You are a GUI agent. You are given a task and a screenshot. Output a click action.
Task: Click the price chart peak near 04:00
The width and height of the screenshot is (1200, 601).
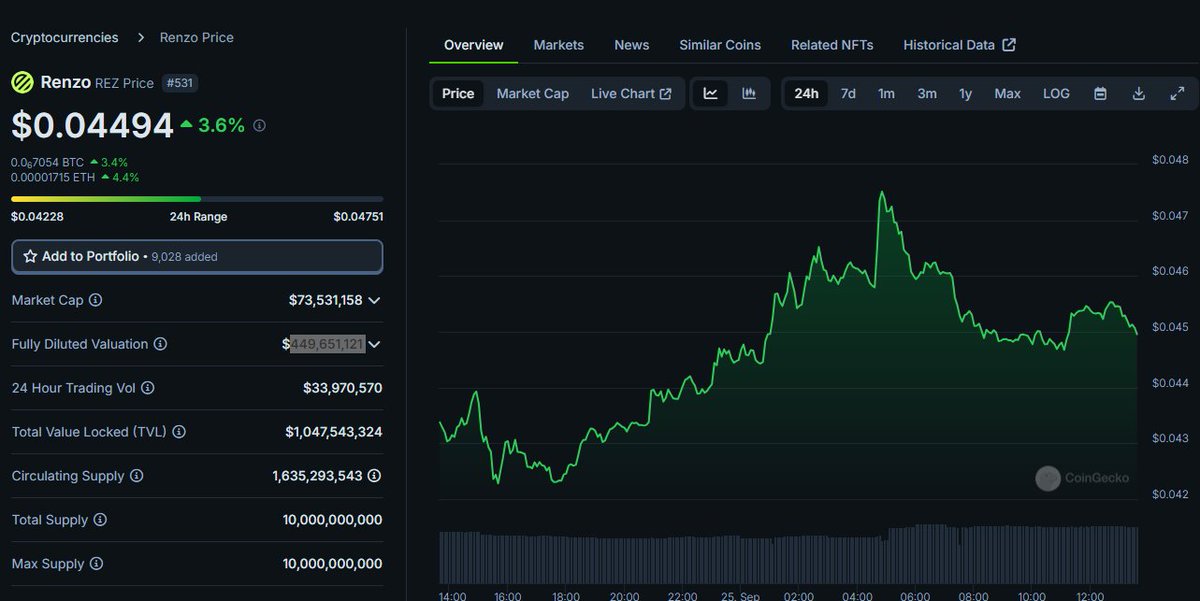point(882,192)
